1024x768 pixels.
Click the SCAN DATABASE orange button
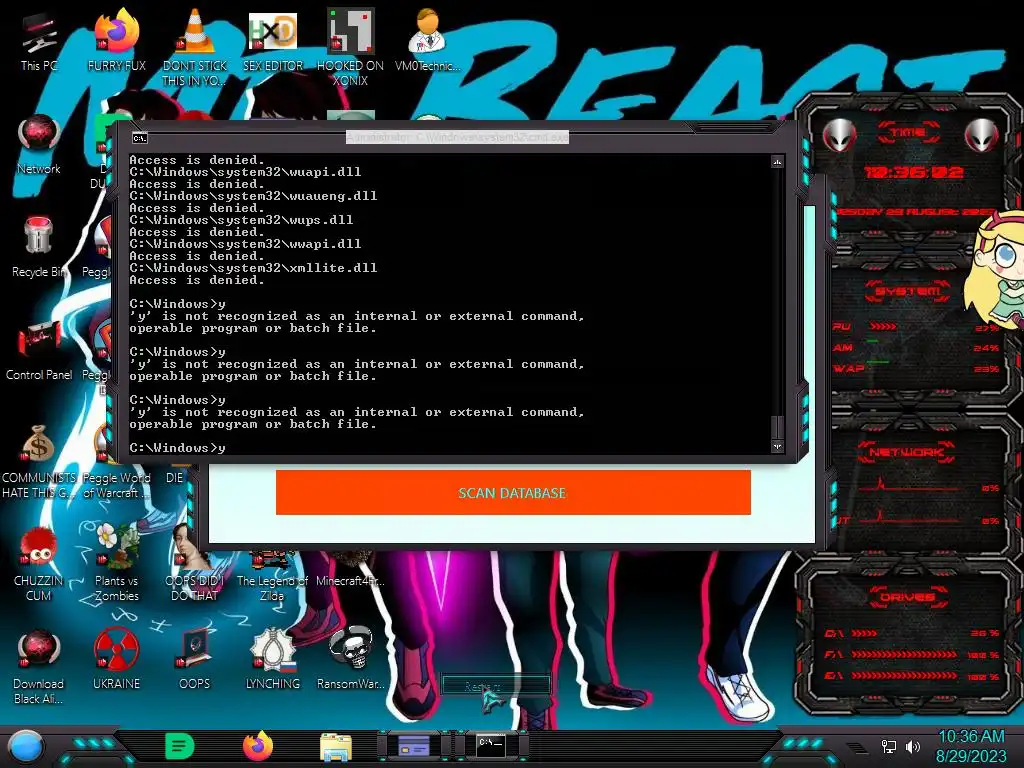click(513, 492)
